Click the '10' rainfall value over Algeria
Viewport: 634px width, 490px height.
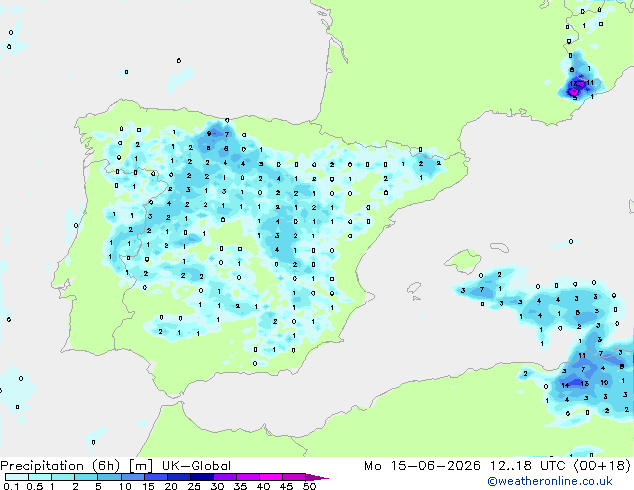click(x=604, y=382)
